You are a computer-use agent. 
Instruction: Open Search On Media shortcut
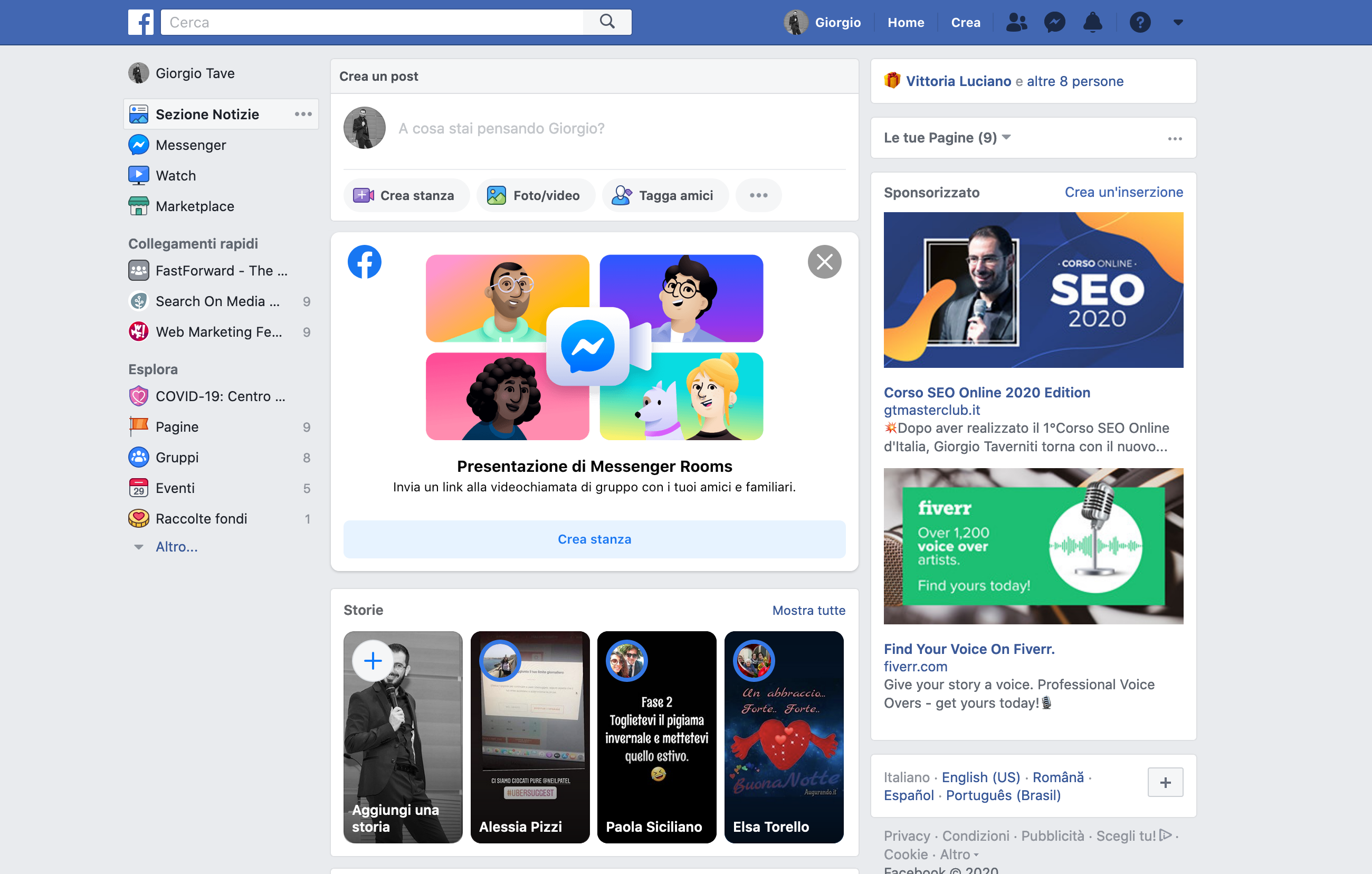click(x=204, y=301)
